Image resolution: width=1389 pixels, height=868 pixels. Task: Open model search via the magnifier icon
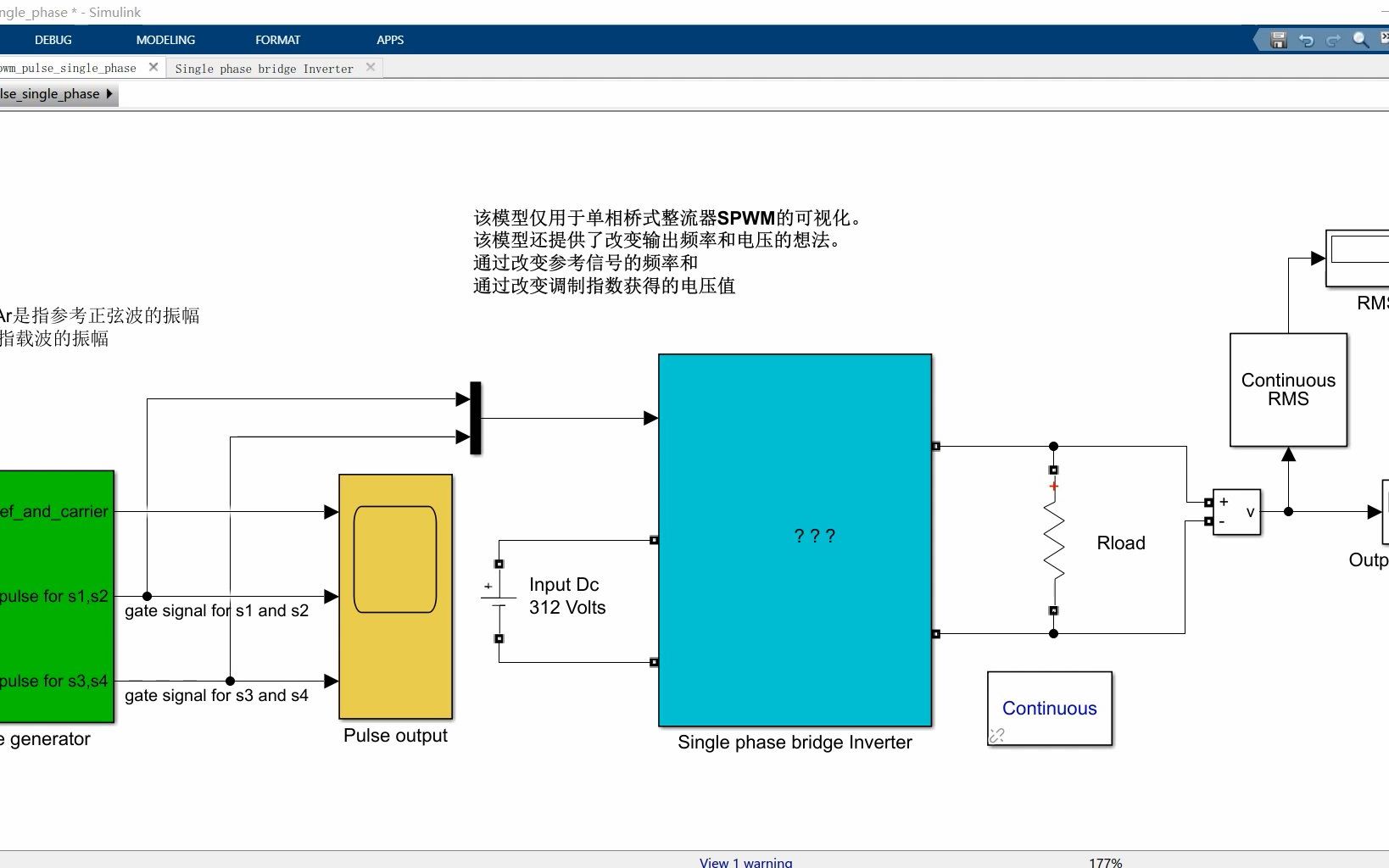[x=1360, y=40]
